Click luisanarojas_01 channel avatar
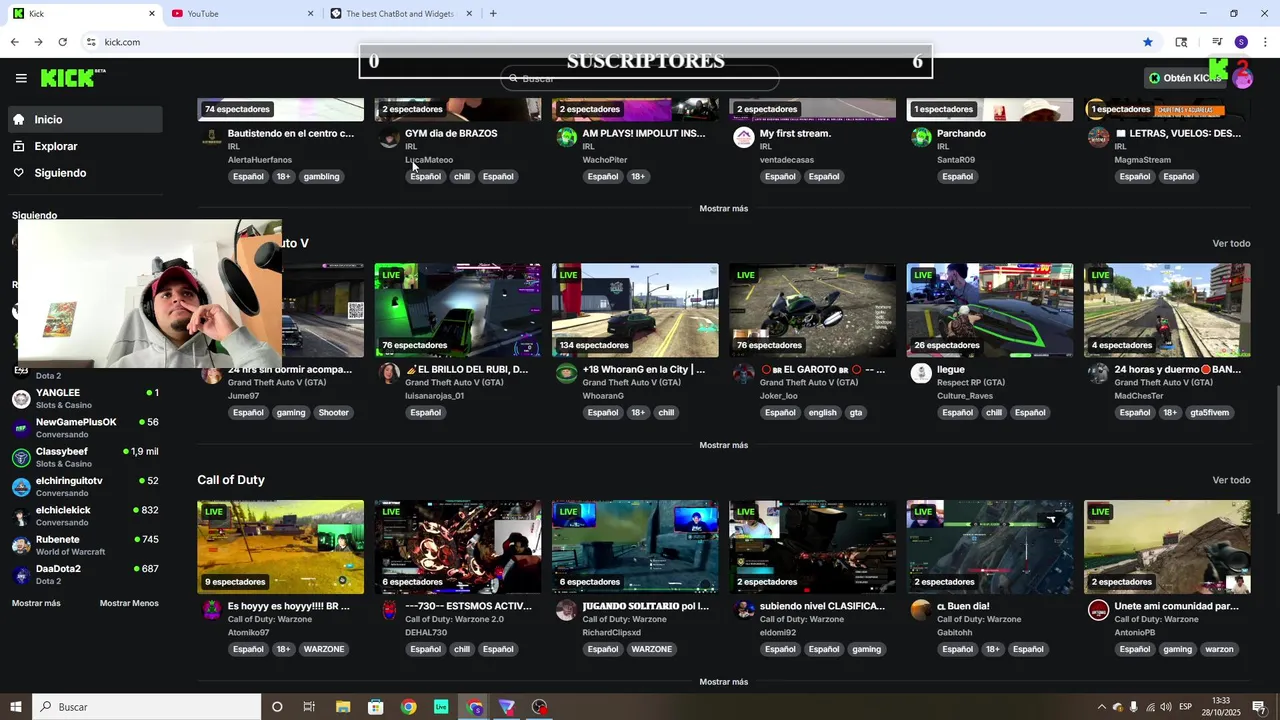 pos(389,373)
